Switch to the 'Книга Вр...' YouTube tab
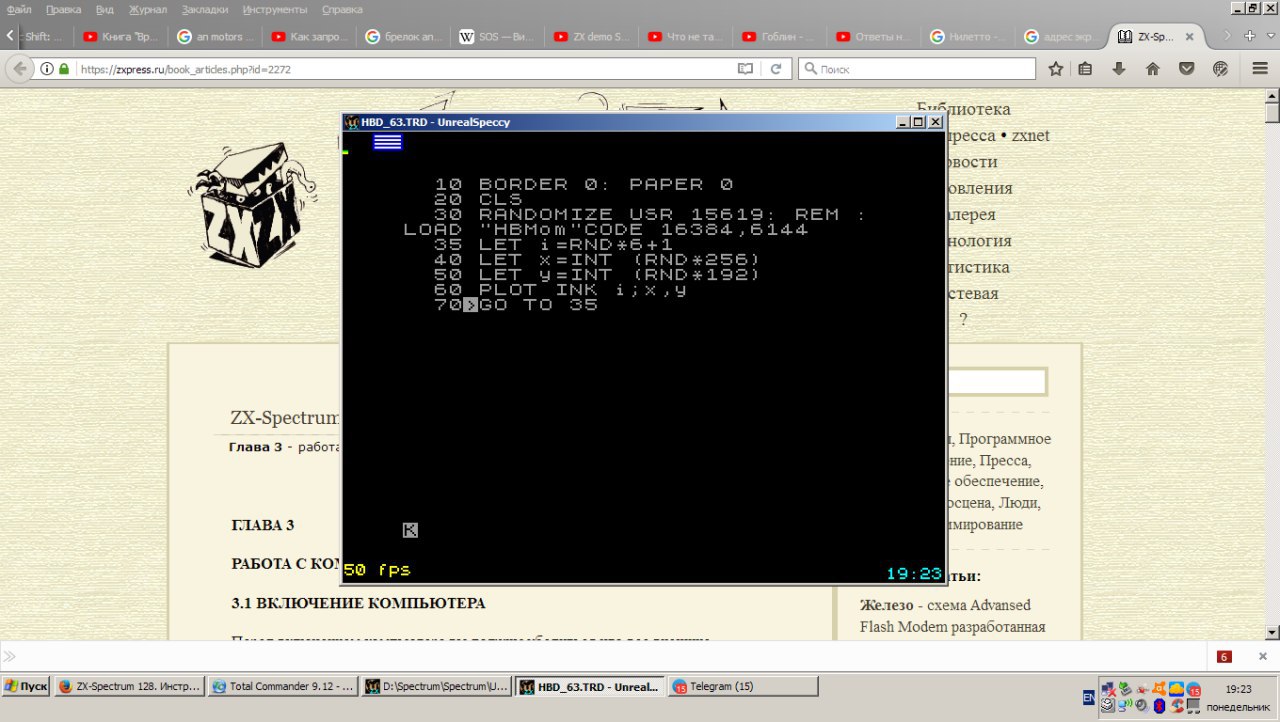 tap(121, 37)
